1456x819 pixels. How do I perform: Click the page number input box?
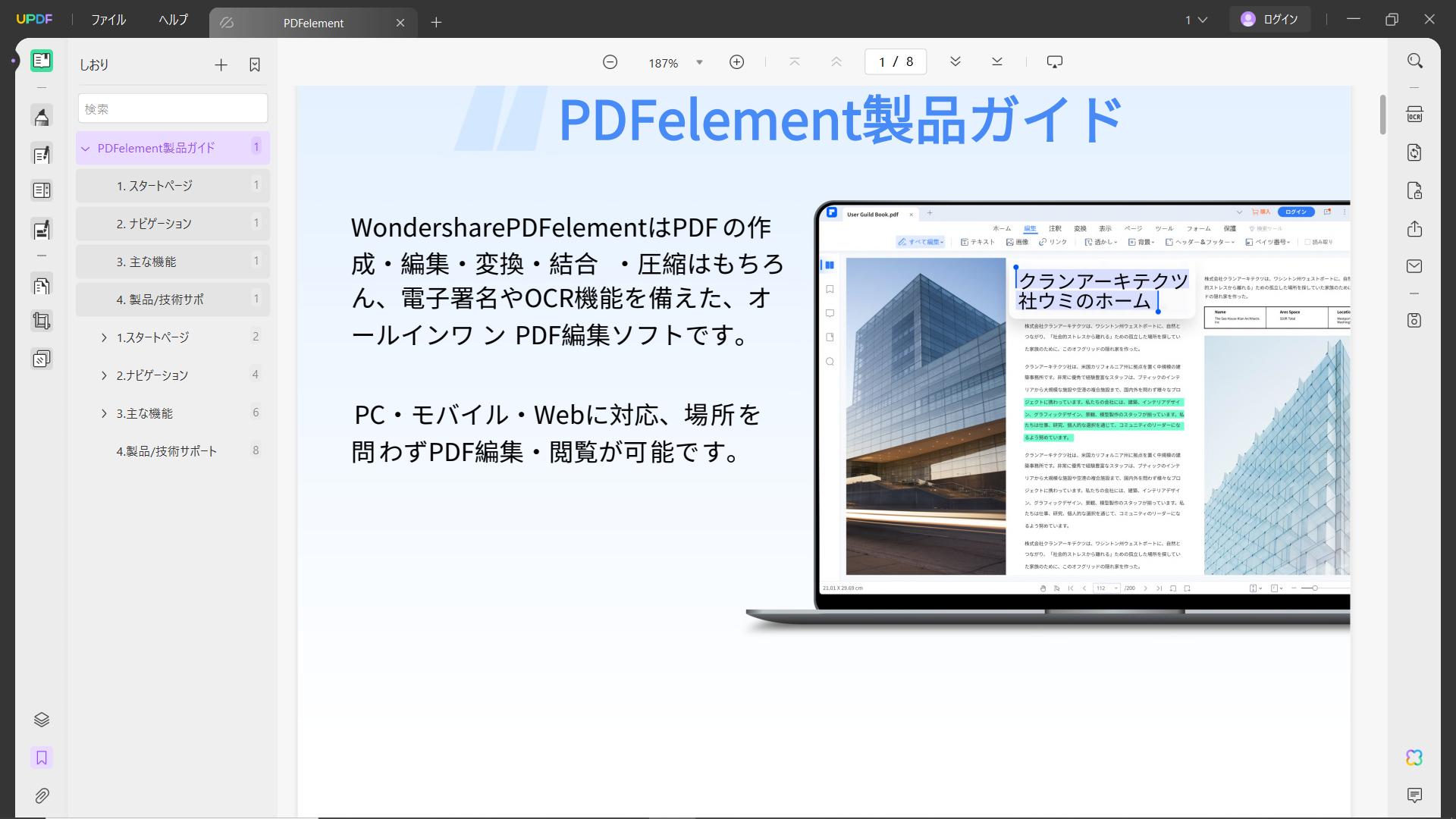click(896, 61)
